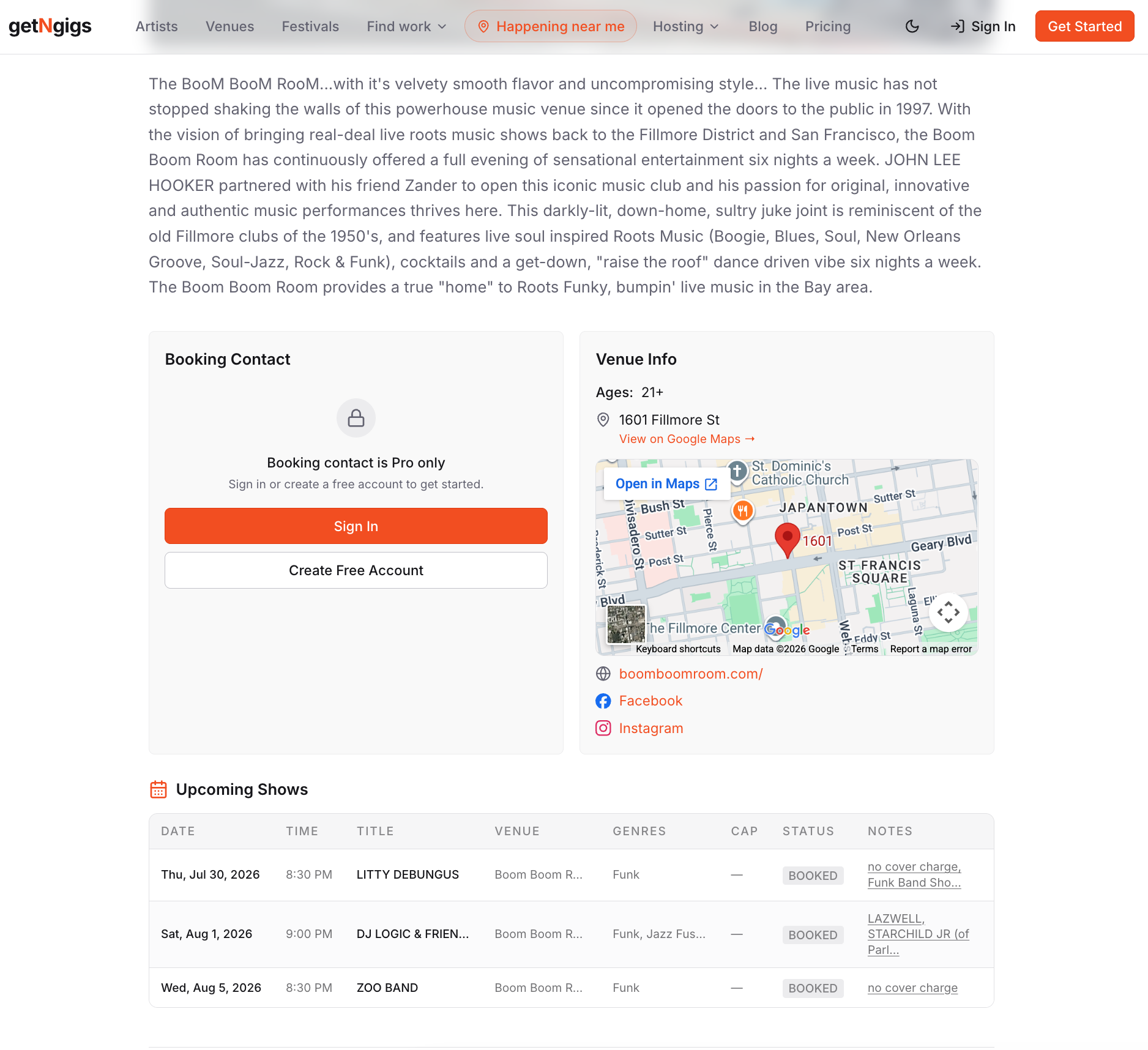Open View on Google Maps link
1148x1050 pixels.
click(x=687, y=439)
